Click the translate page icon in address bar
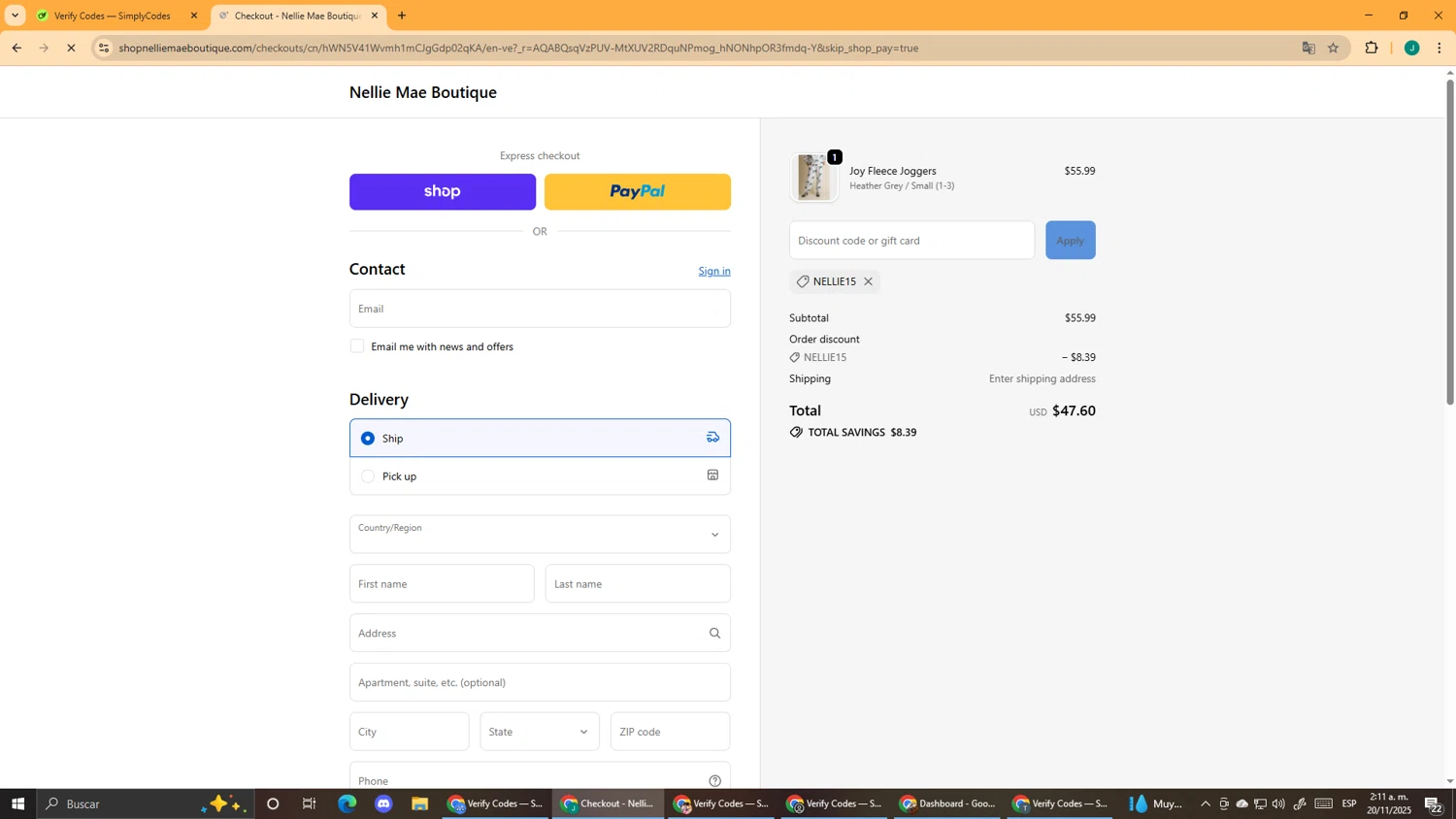The width and height of the screenshot is (1456, 819). coord(1308,48)
